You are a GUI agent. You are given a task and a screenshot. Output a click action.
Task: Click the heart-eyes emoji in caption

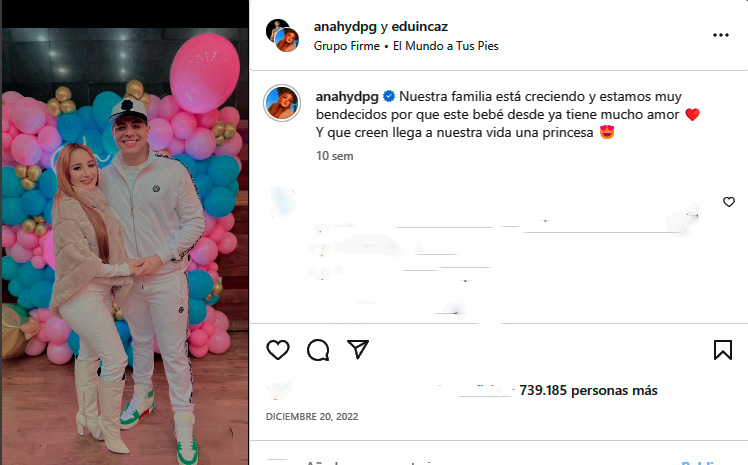(x=606, y=132)
